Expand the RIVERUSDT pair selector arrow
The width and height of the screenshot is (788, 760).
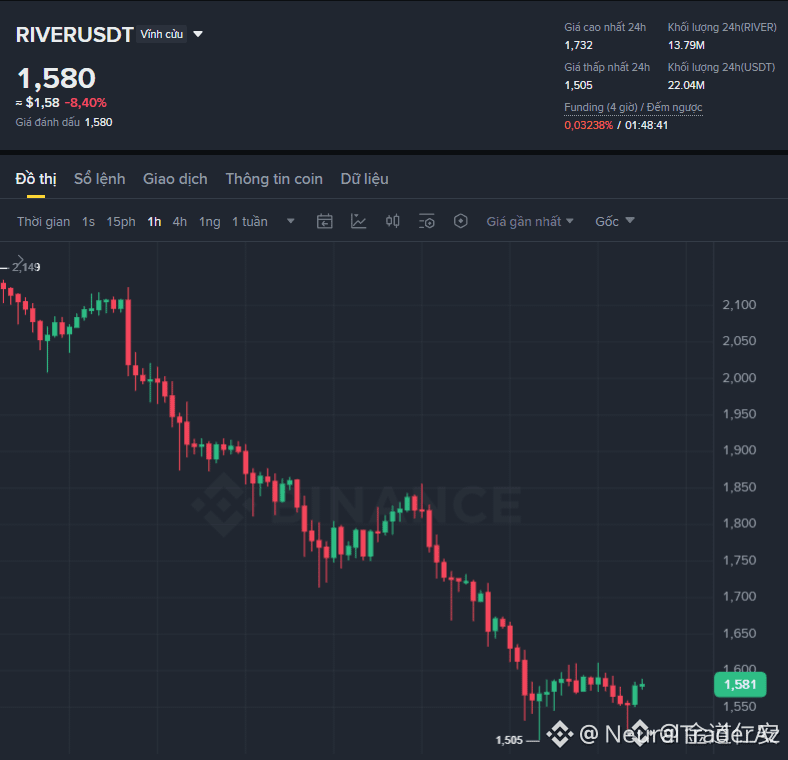(x=198, y=34)
